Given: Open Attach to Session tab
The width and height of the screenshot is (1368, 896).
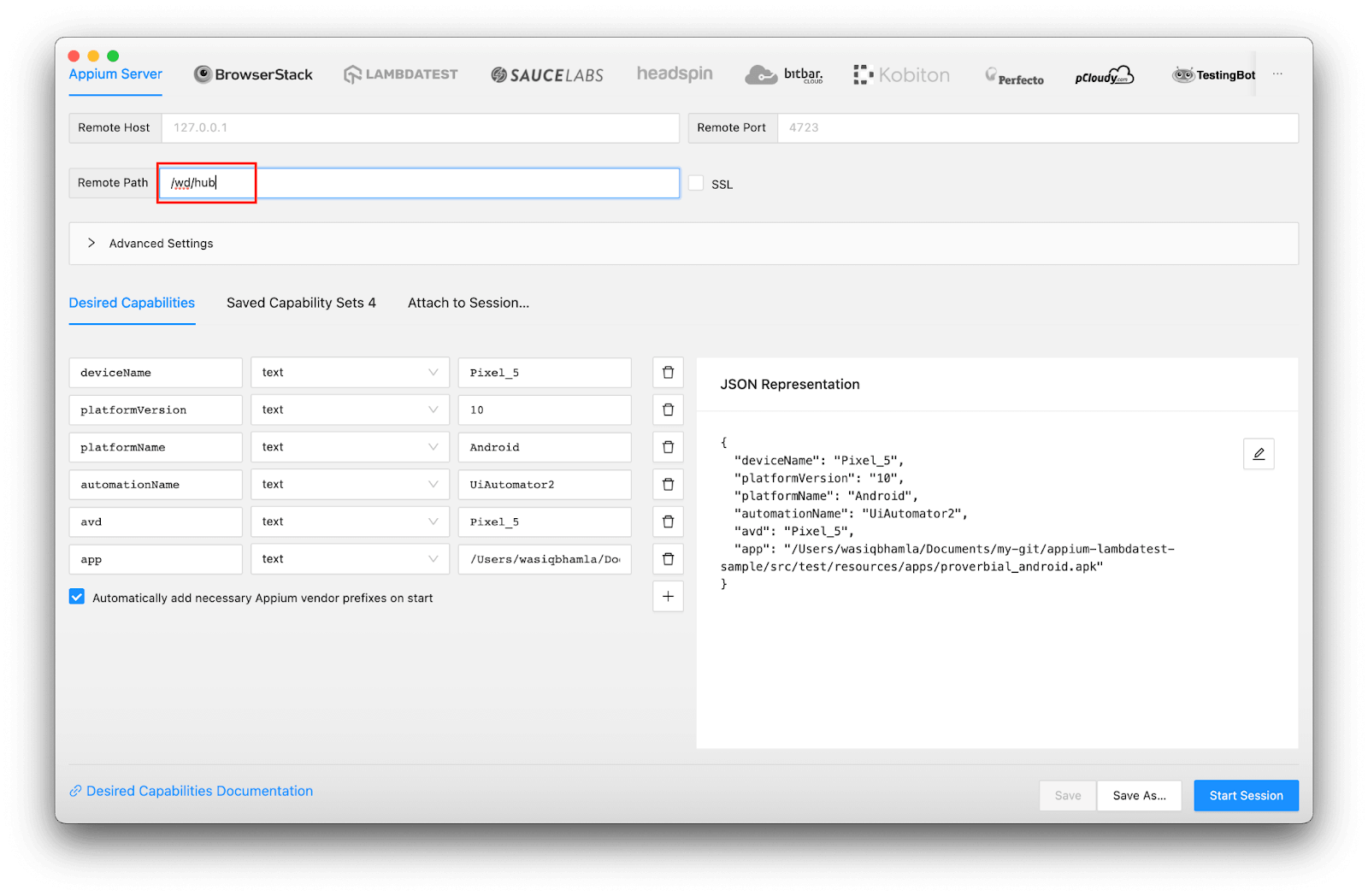Looking at the screenshot, I should click(x=469, y=303).
